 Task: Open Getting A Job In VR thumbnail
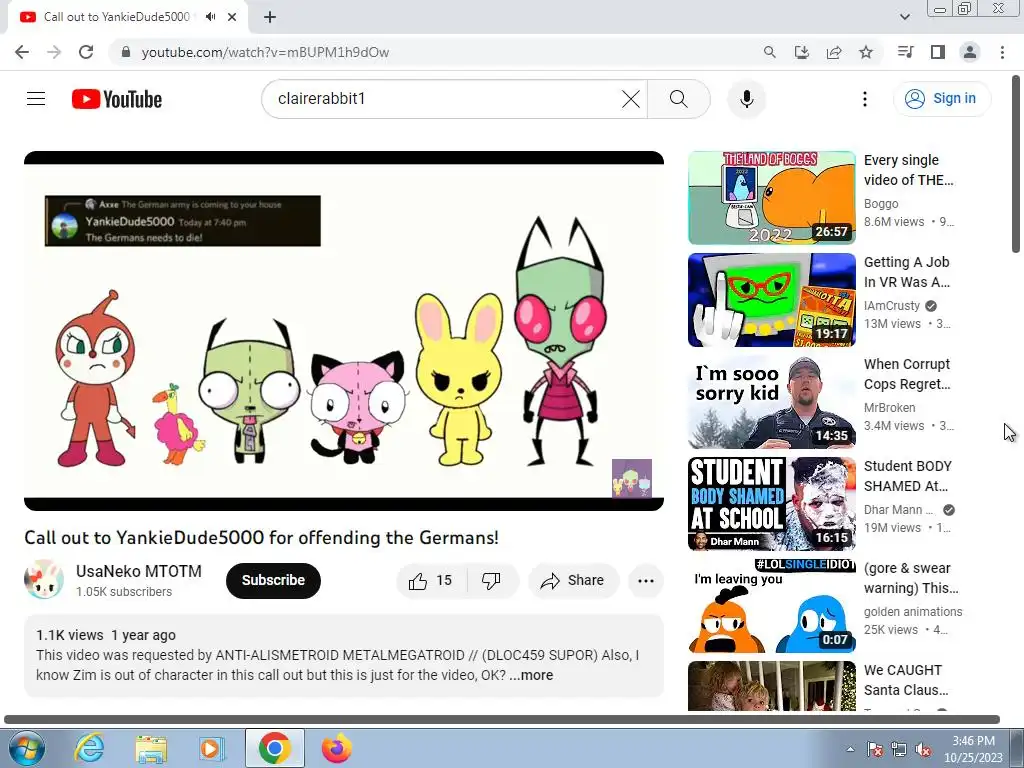(771, 300)
